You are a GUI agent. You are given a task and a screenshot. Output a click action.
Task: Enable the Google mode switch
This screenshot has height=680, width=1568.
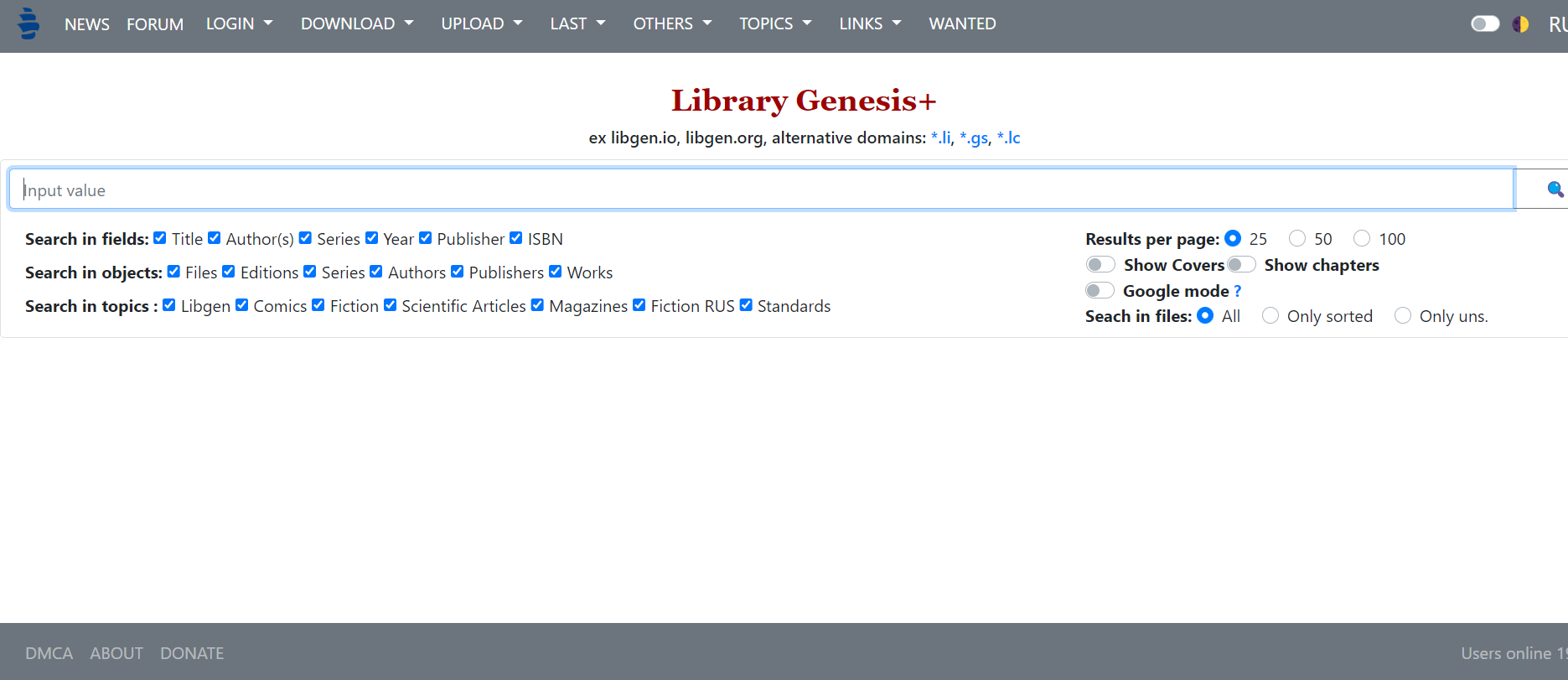(1100, 291)
